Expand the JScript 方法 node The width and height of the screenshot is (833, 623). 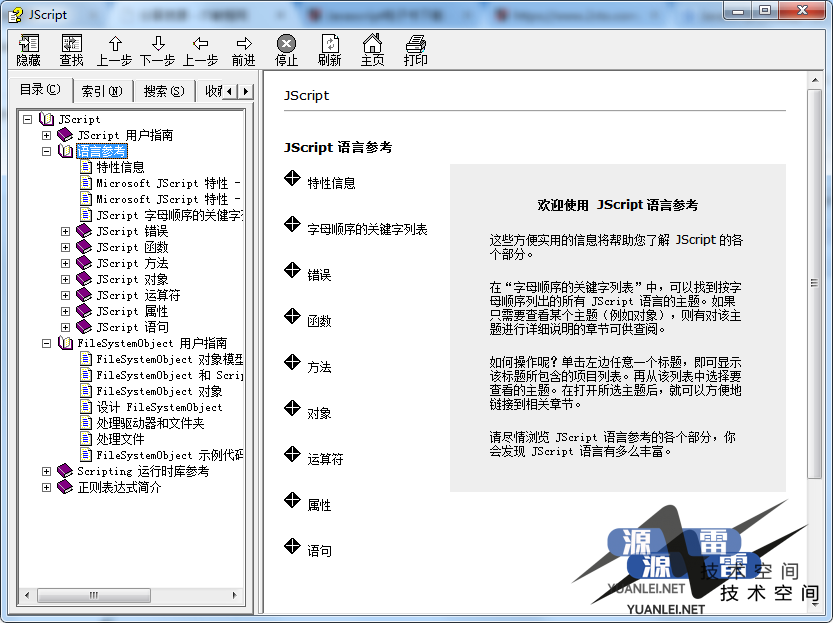65,263
